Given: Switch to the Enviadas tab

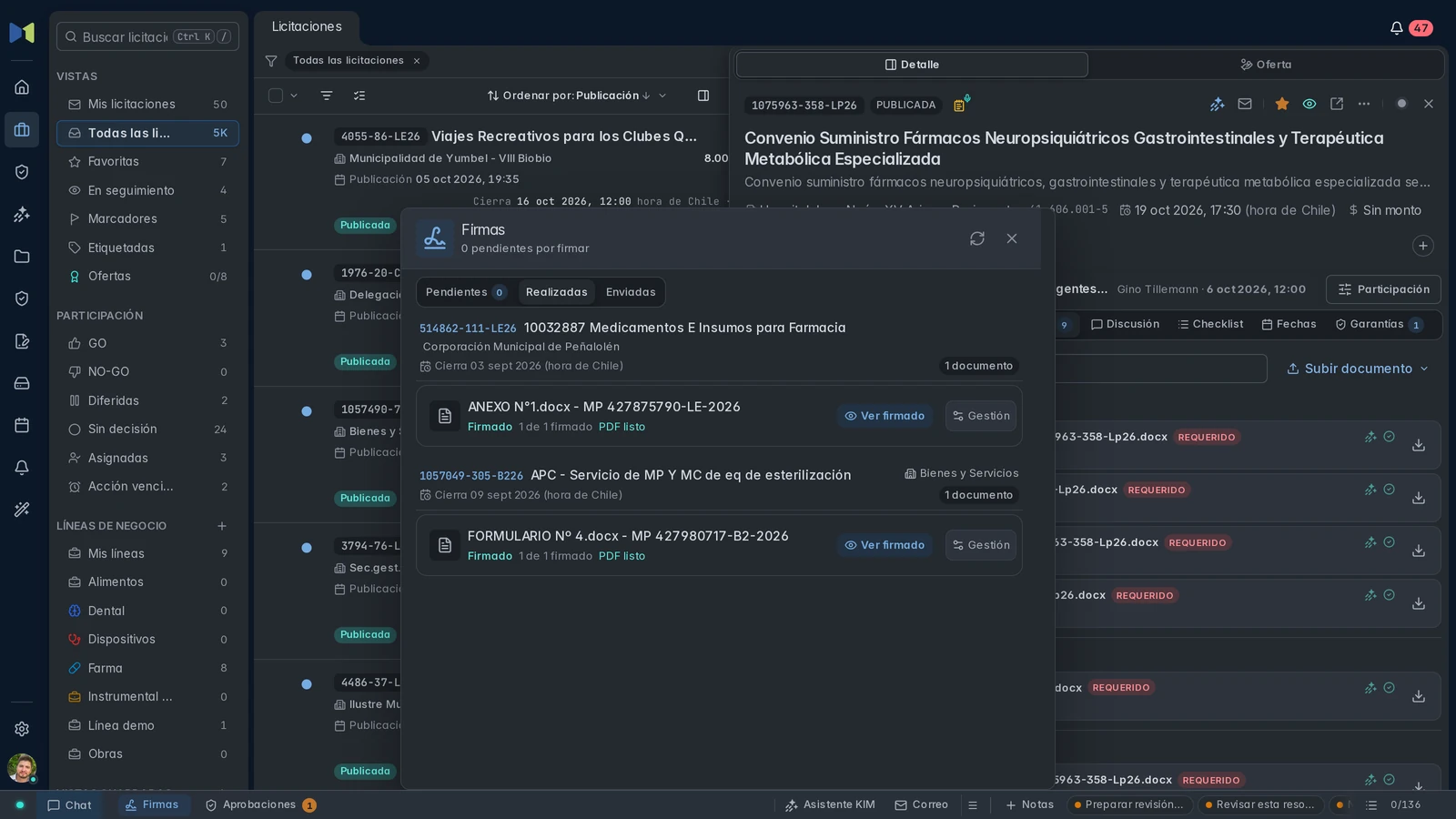Looking at the screenshot, I should pyautogui.click(x=631, y=292).
